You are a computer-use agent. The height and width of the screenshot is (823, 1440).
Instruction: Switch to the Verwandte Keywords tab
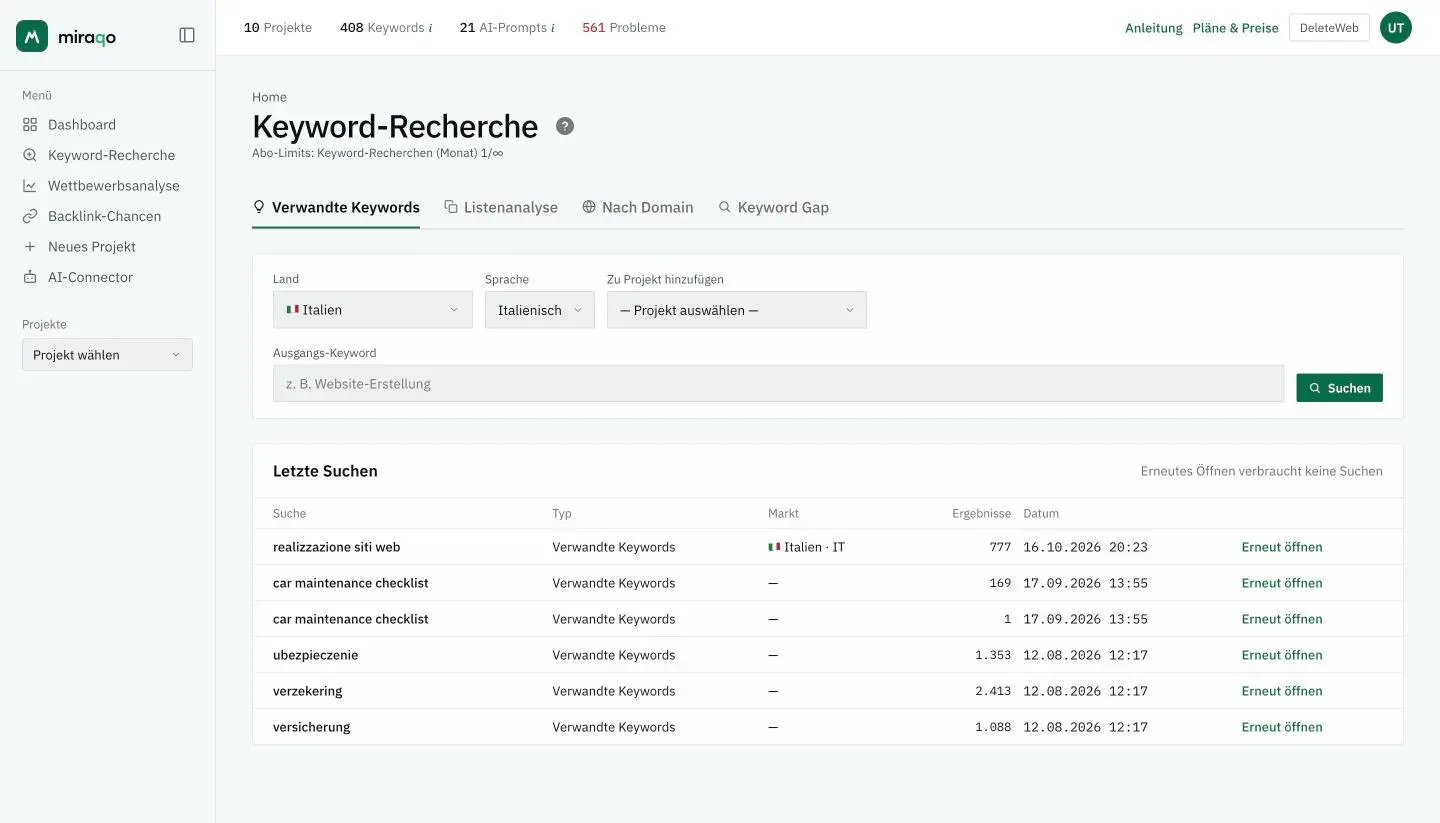[336, 207]
